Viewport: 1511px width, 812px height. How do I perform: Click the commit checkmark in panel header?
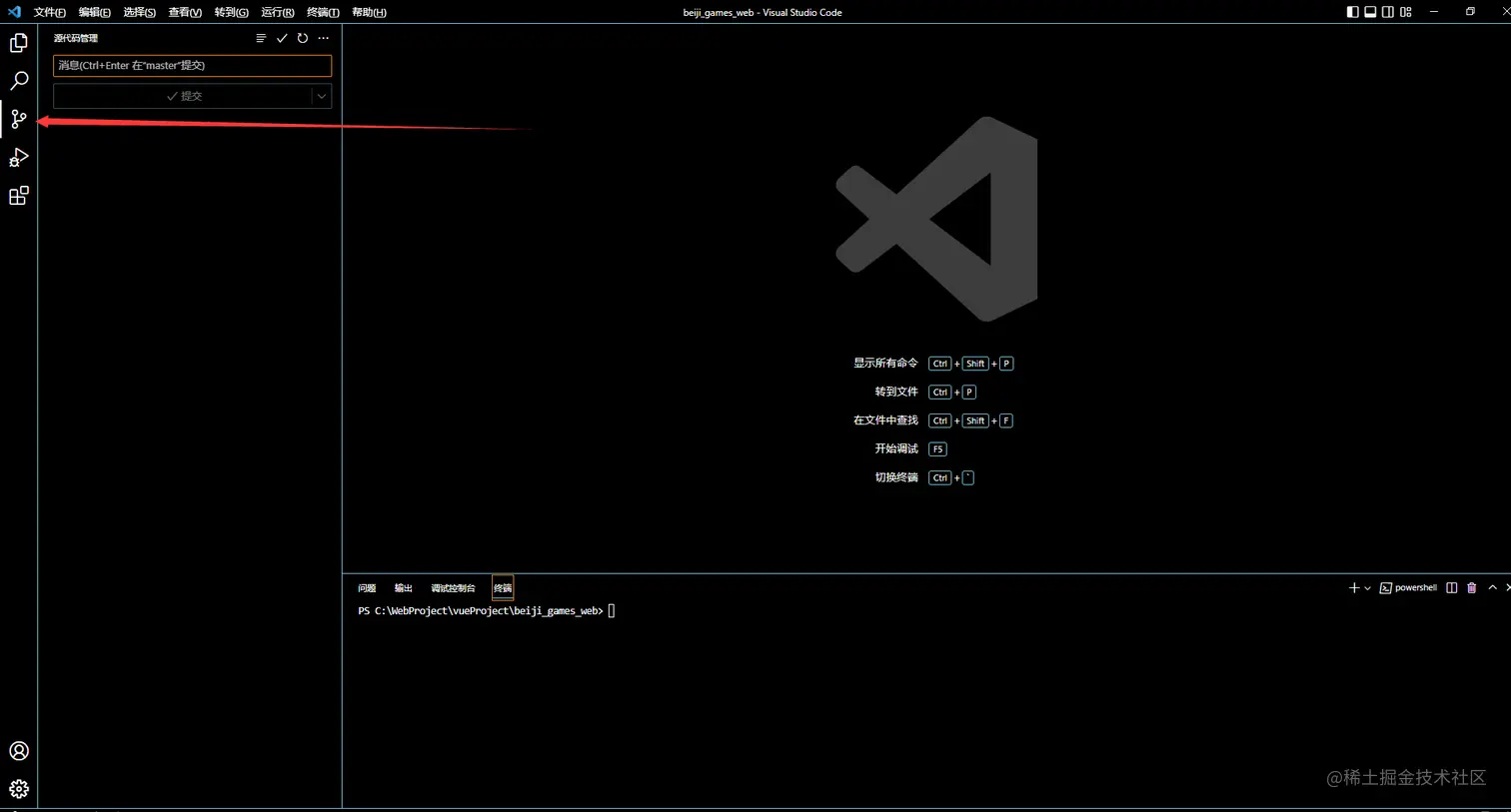282,38
